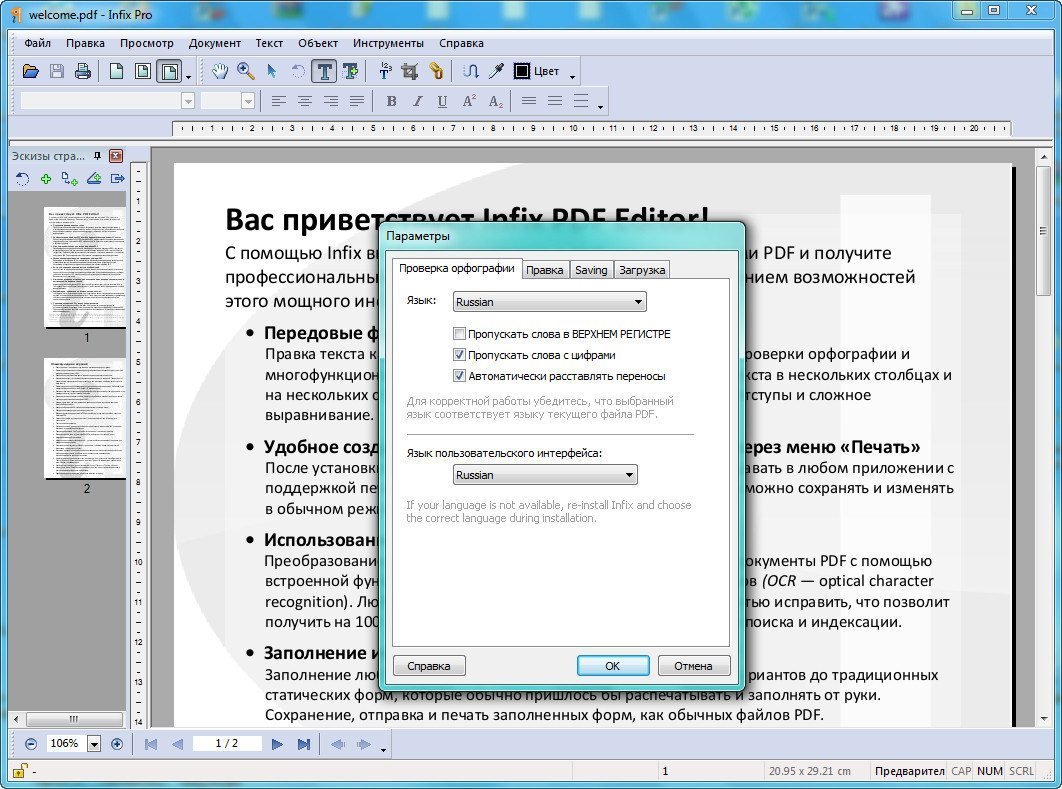Click the Отмена button
The height and width of the screenshot is (789, 1062).
[694, 666]
